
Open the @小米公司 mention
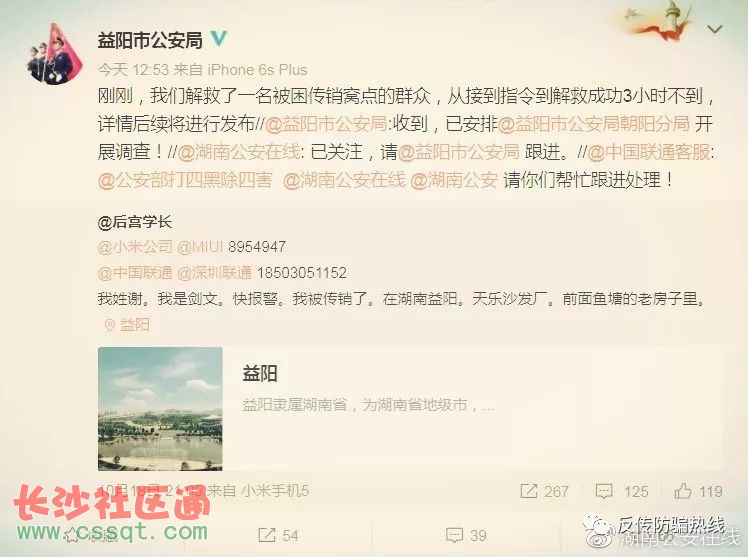(135, 247)
